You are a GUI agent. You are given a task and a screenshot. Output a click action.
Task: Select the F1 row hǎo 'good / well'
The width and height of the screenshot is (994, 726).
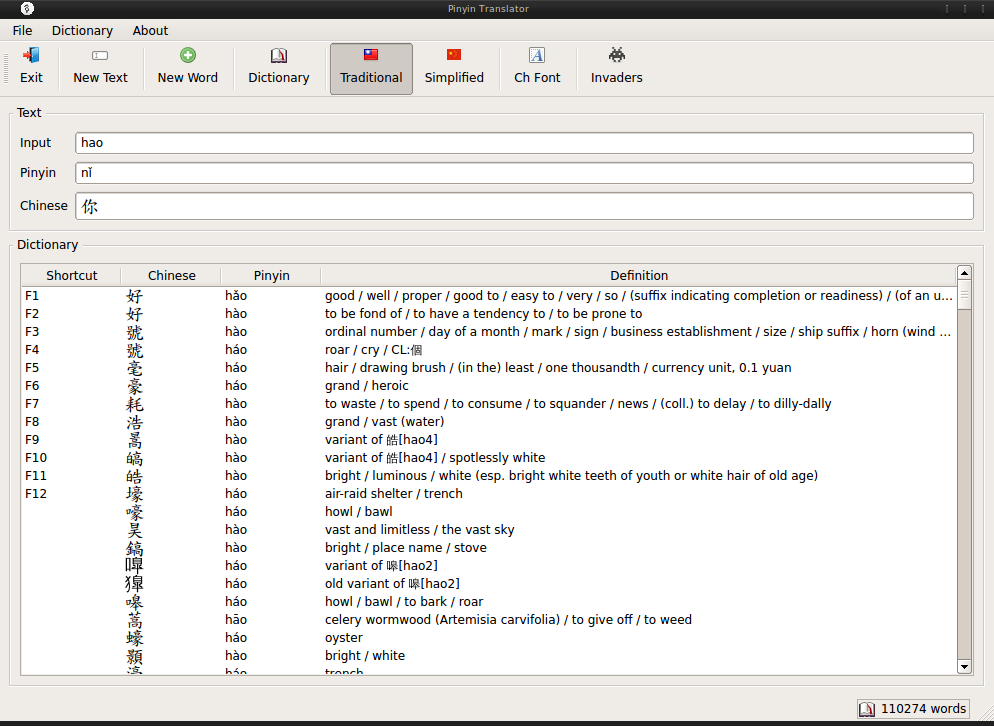click(489, 295)
